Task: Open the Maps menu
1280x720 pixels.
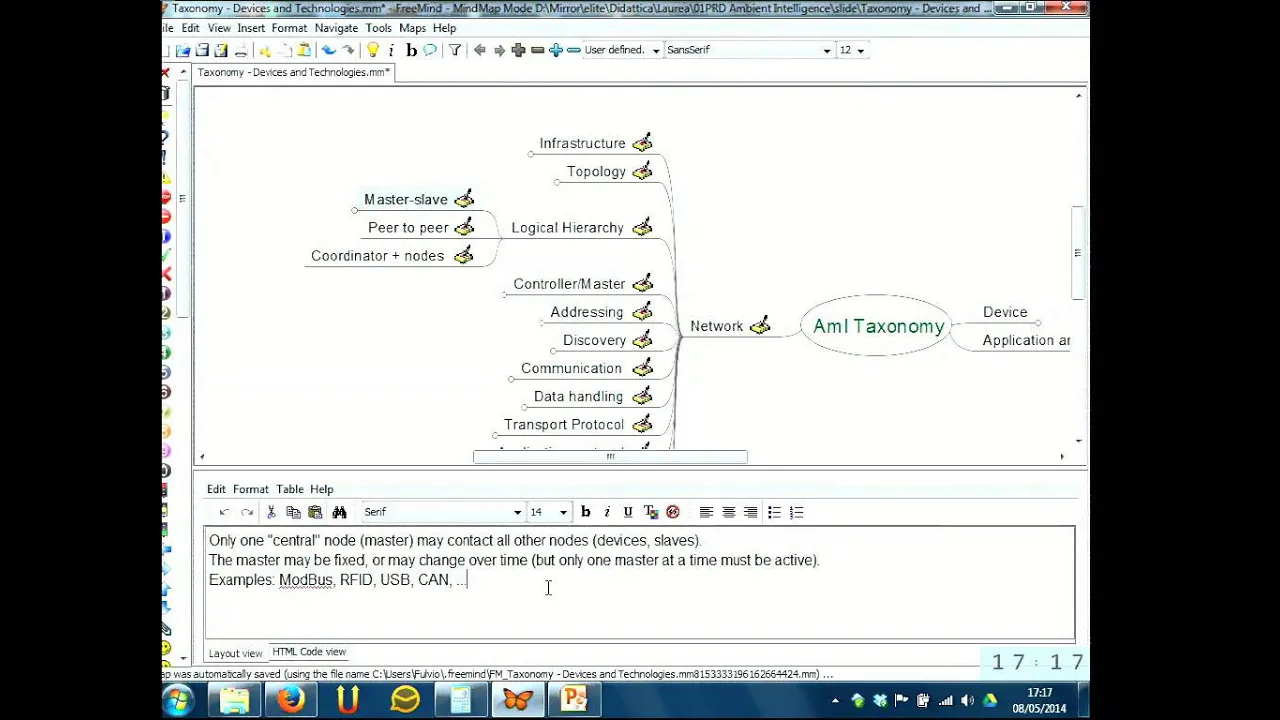Action: coord(412,28)
